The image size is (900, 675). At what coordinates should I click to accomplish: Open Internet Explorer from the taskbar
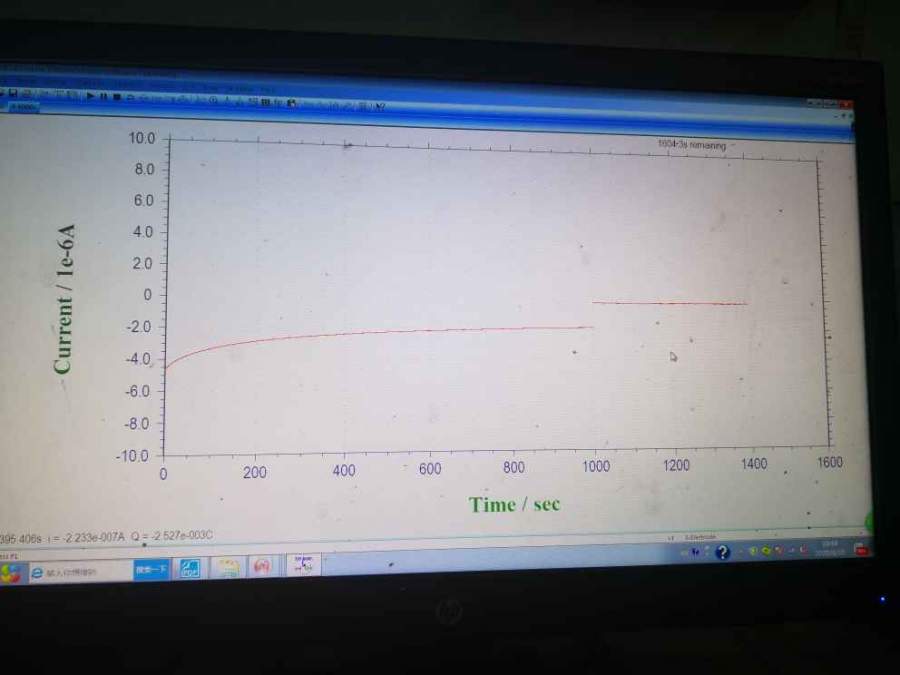click(37, 573)
